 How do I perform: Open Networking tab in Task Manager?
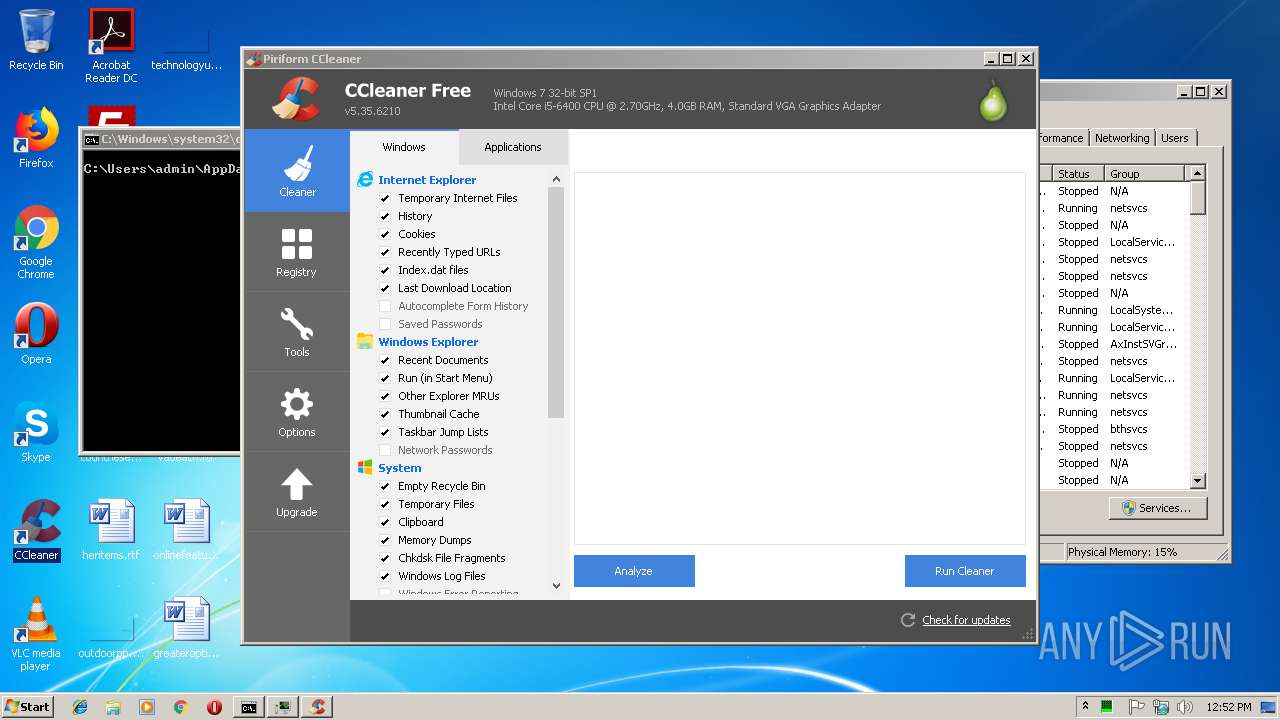1122,138
